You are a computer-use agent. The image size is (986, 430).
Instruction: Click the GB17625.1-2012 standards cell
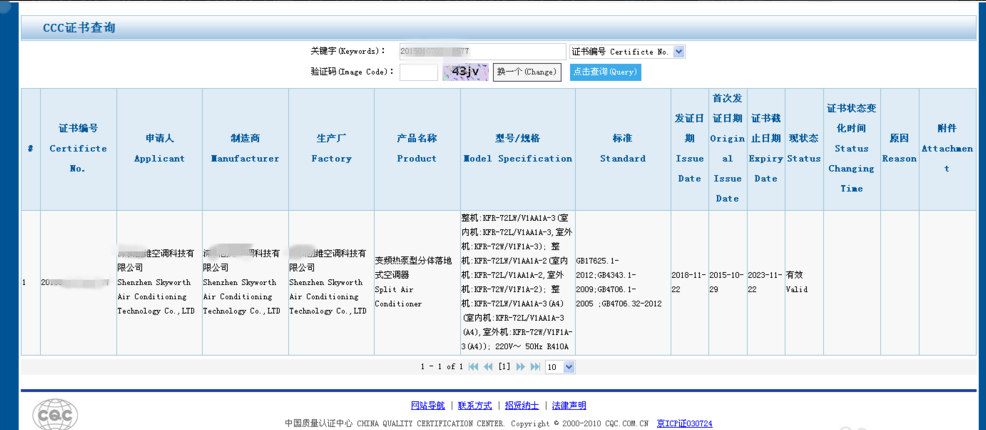click(x=623, y=282)
